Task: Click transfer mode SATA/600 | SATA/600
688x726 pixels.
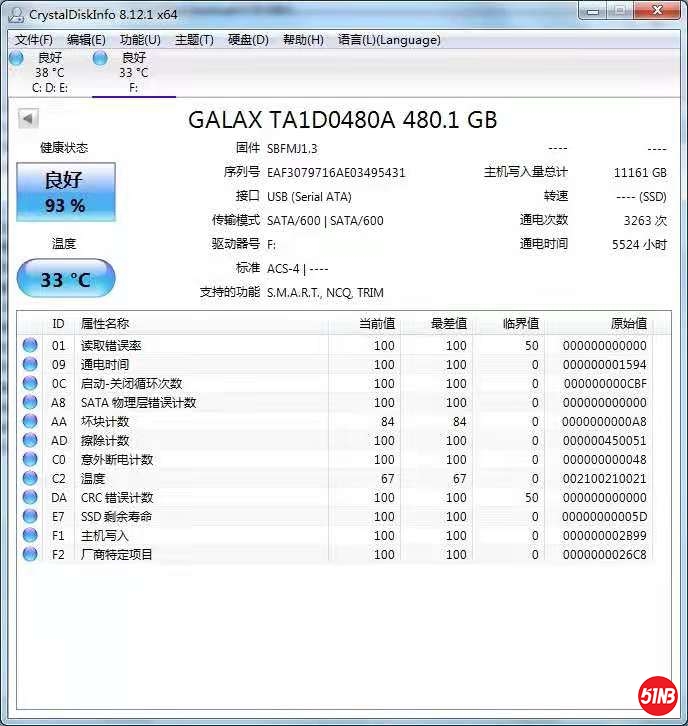Action: [x=325, y=221]
